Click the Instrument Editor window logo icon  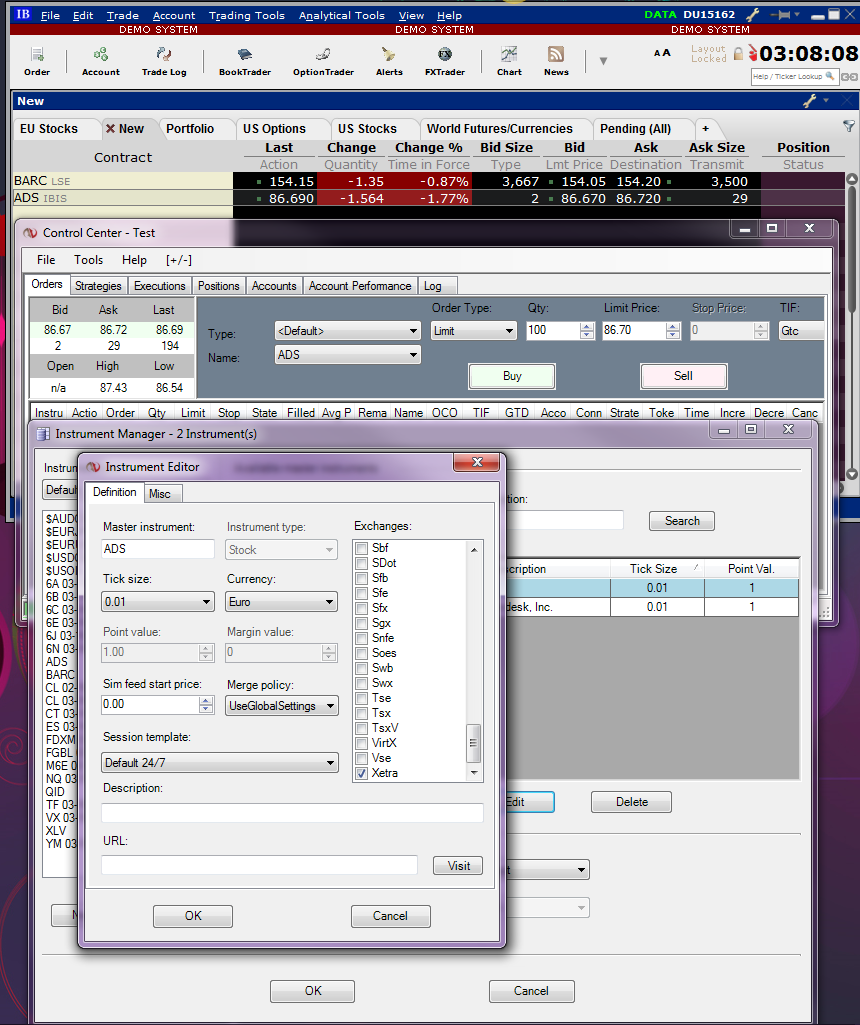93,467
